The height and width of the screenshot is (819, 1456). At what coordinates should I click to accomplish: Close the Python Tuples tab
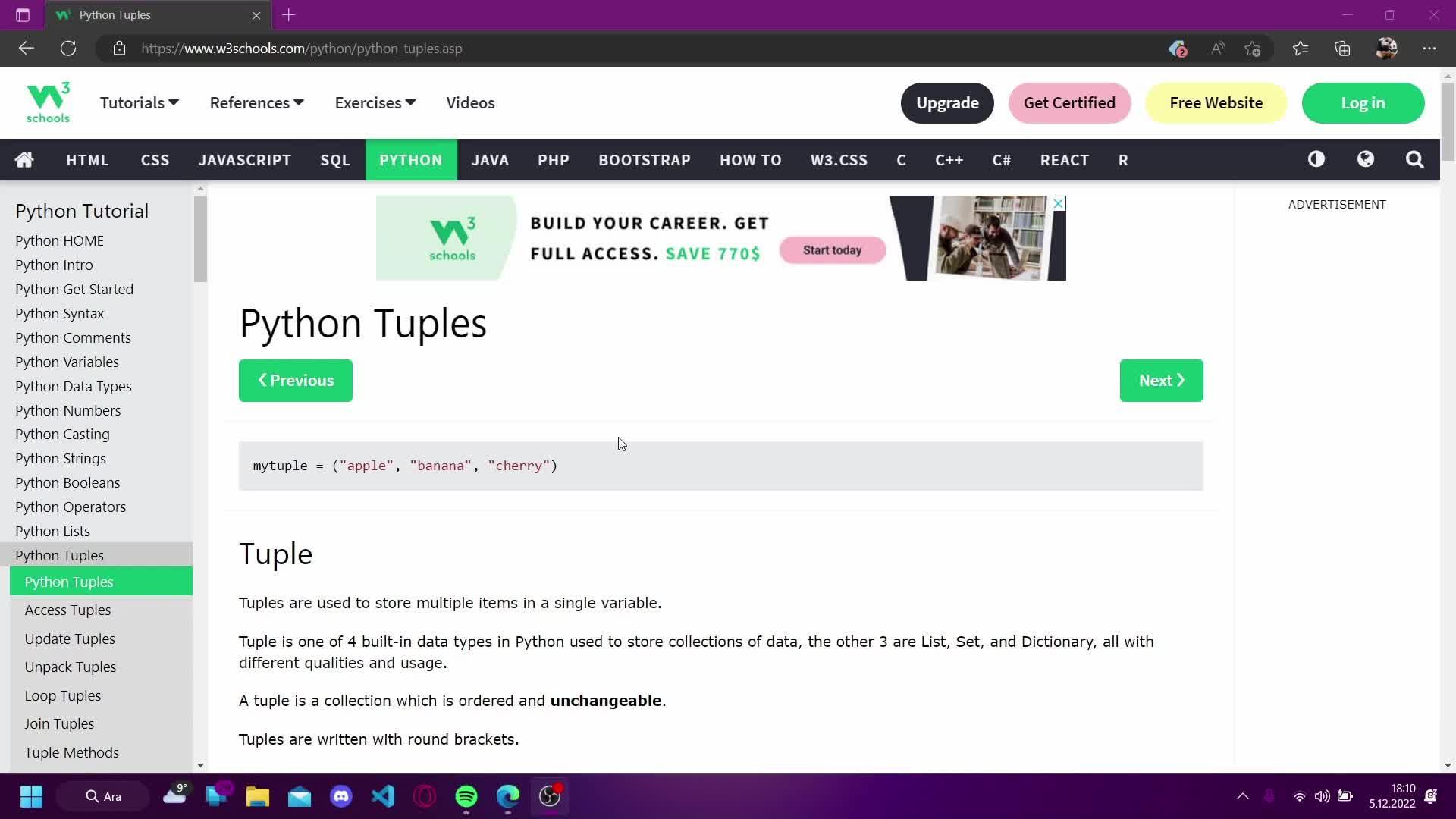point(256,15)
